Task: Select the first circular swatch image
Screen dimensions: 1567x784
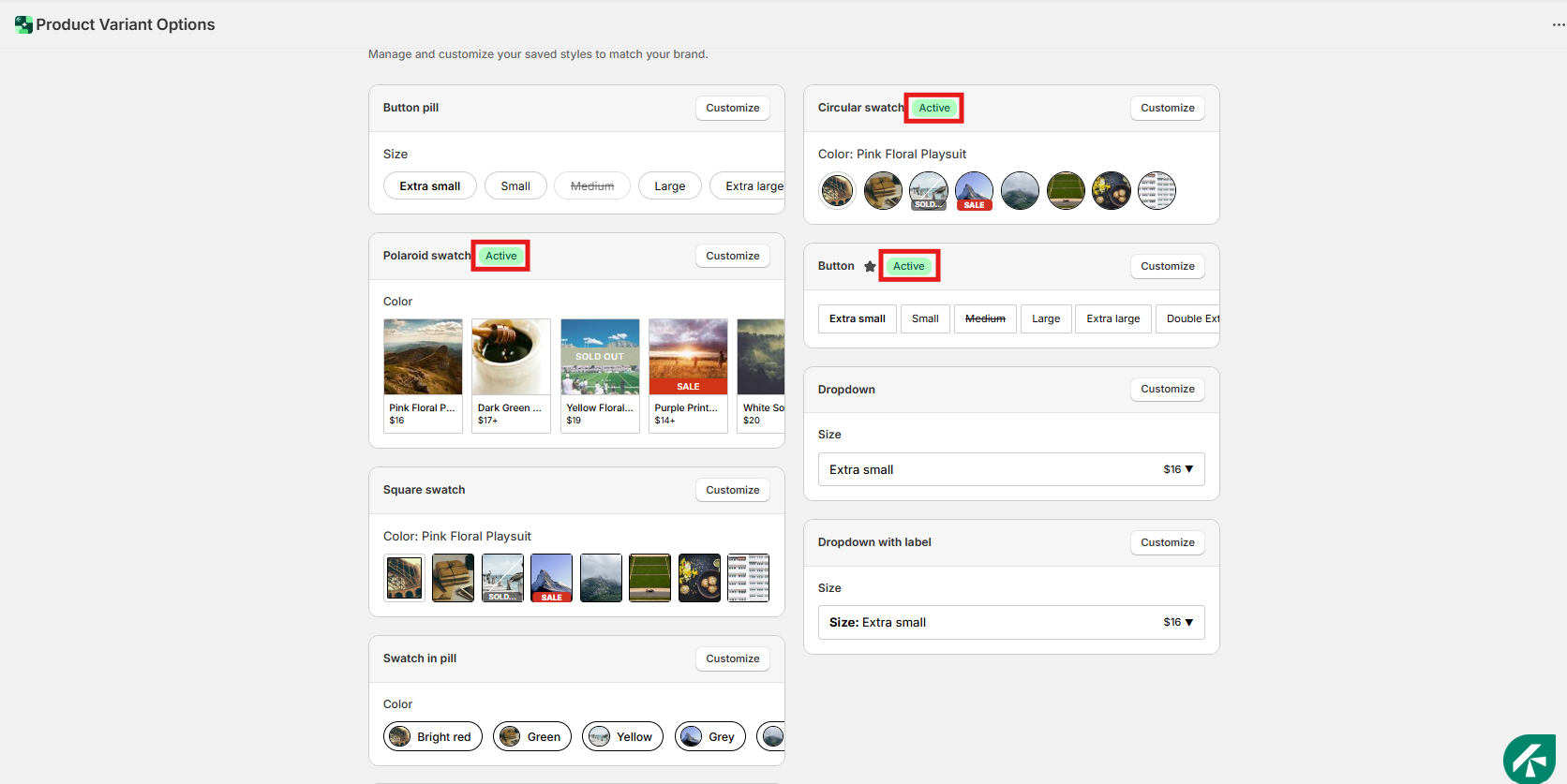Action: (837, 191)
